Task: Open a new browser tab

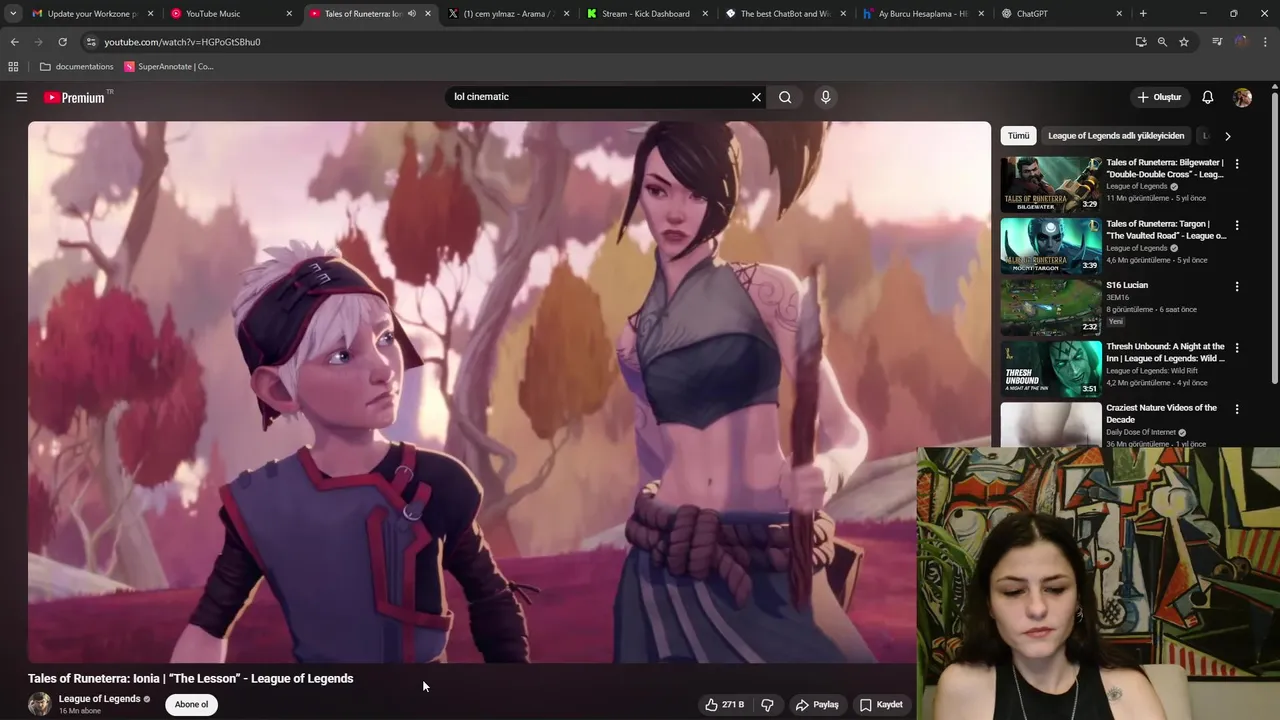Action: click(x=1143, y=14)
